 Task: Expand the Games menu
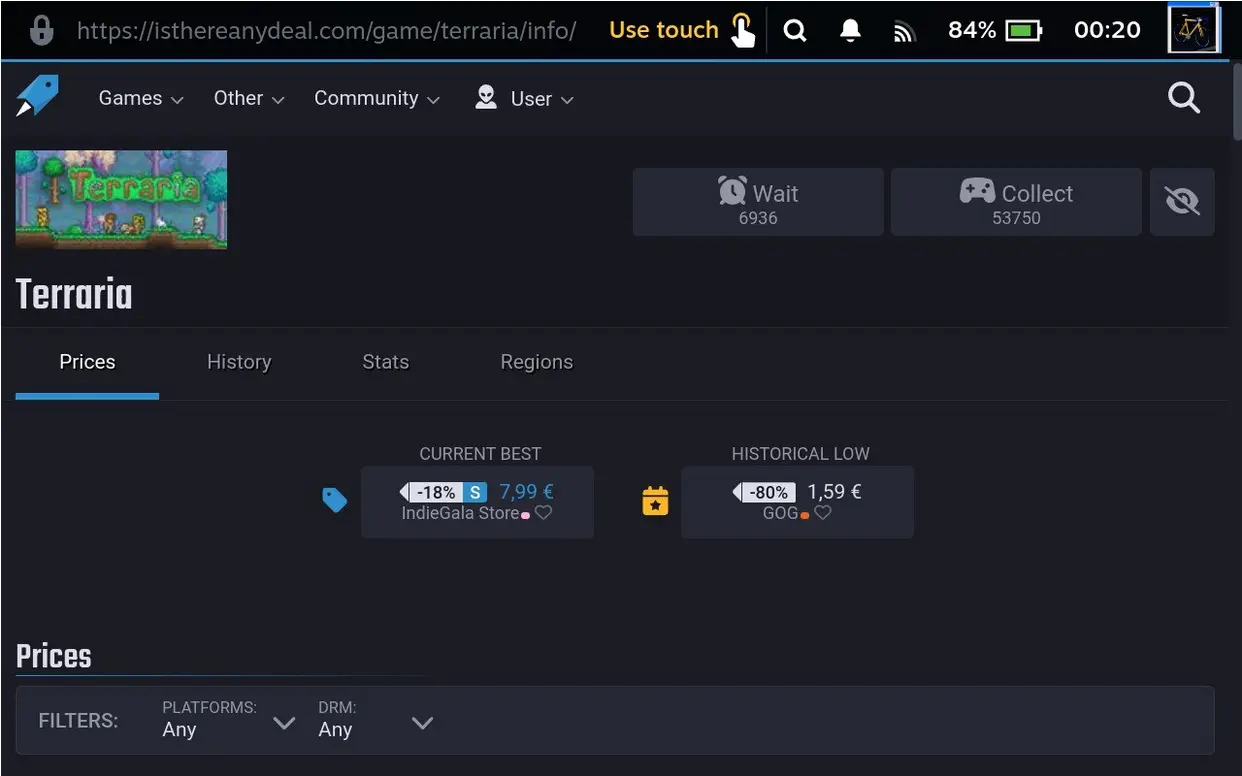141,98
